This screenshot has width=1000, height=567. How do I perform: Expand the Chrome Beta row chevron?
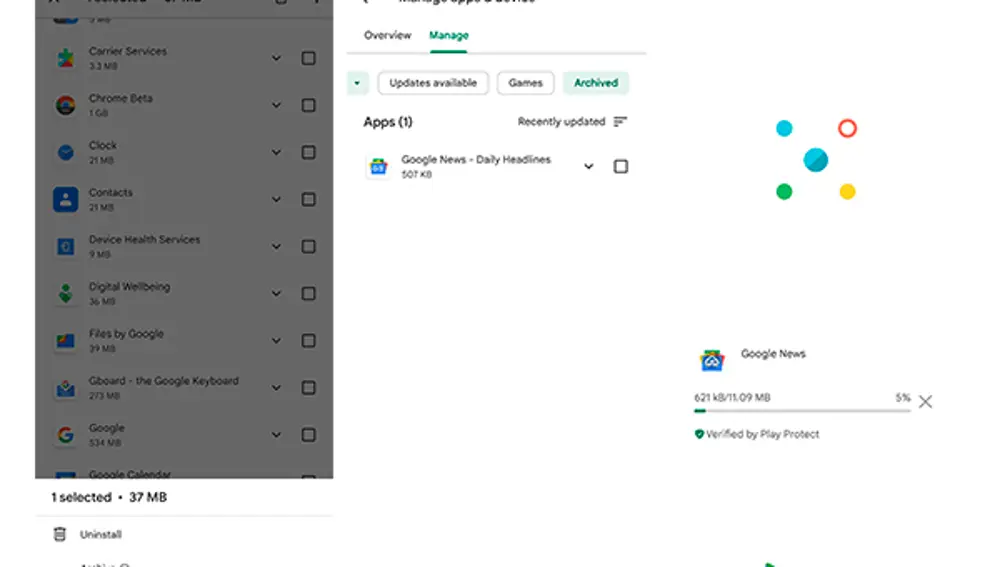coord(276,105)
